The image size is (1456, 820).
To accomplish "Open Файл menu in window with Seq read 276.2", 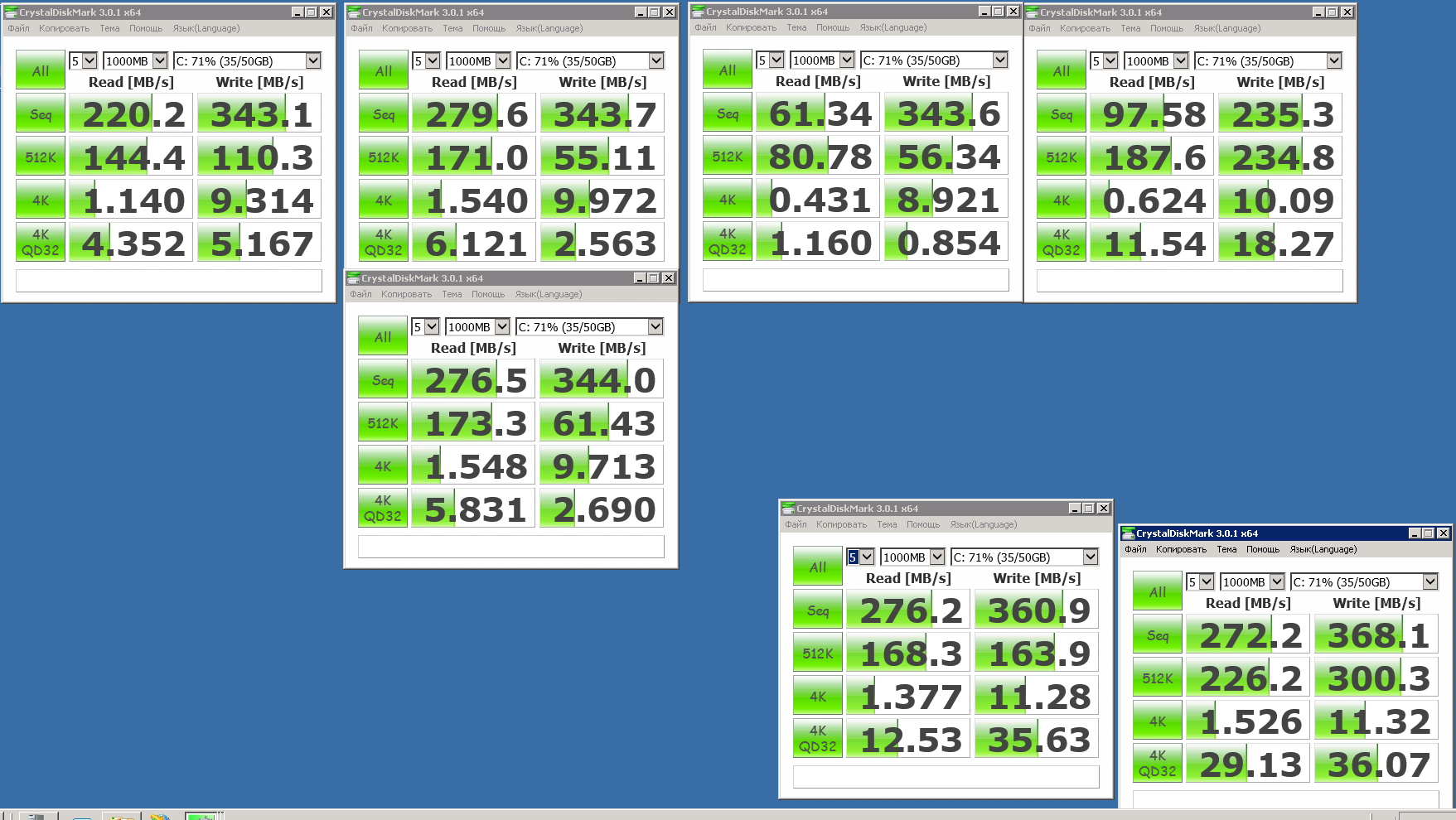I will [796, 524].
